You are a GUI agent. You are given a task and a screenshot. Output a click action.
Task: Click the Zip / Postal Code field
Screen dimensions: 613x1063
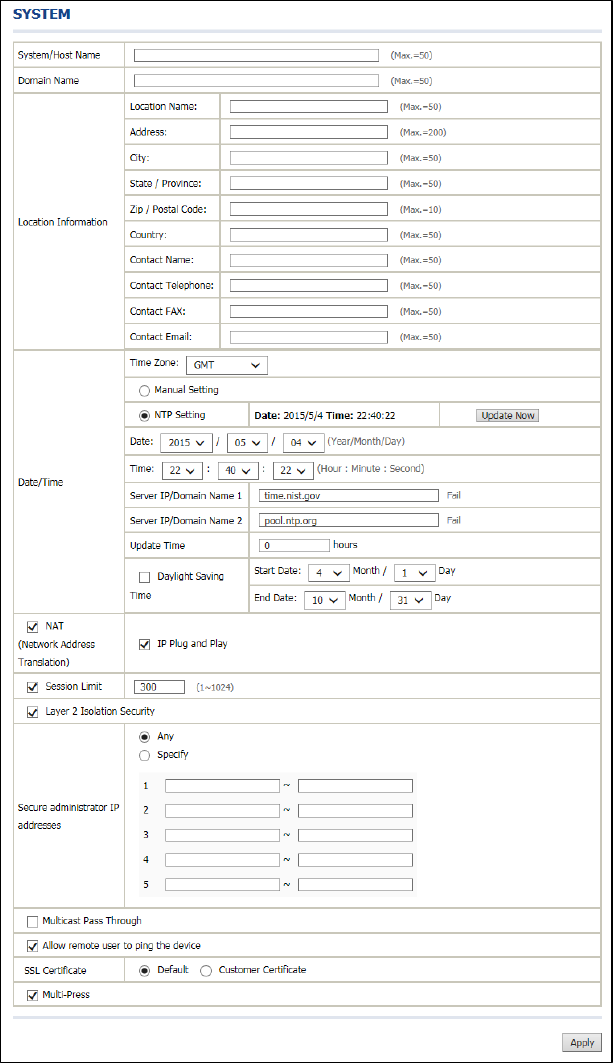tap(309, 209)
